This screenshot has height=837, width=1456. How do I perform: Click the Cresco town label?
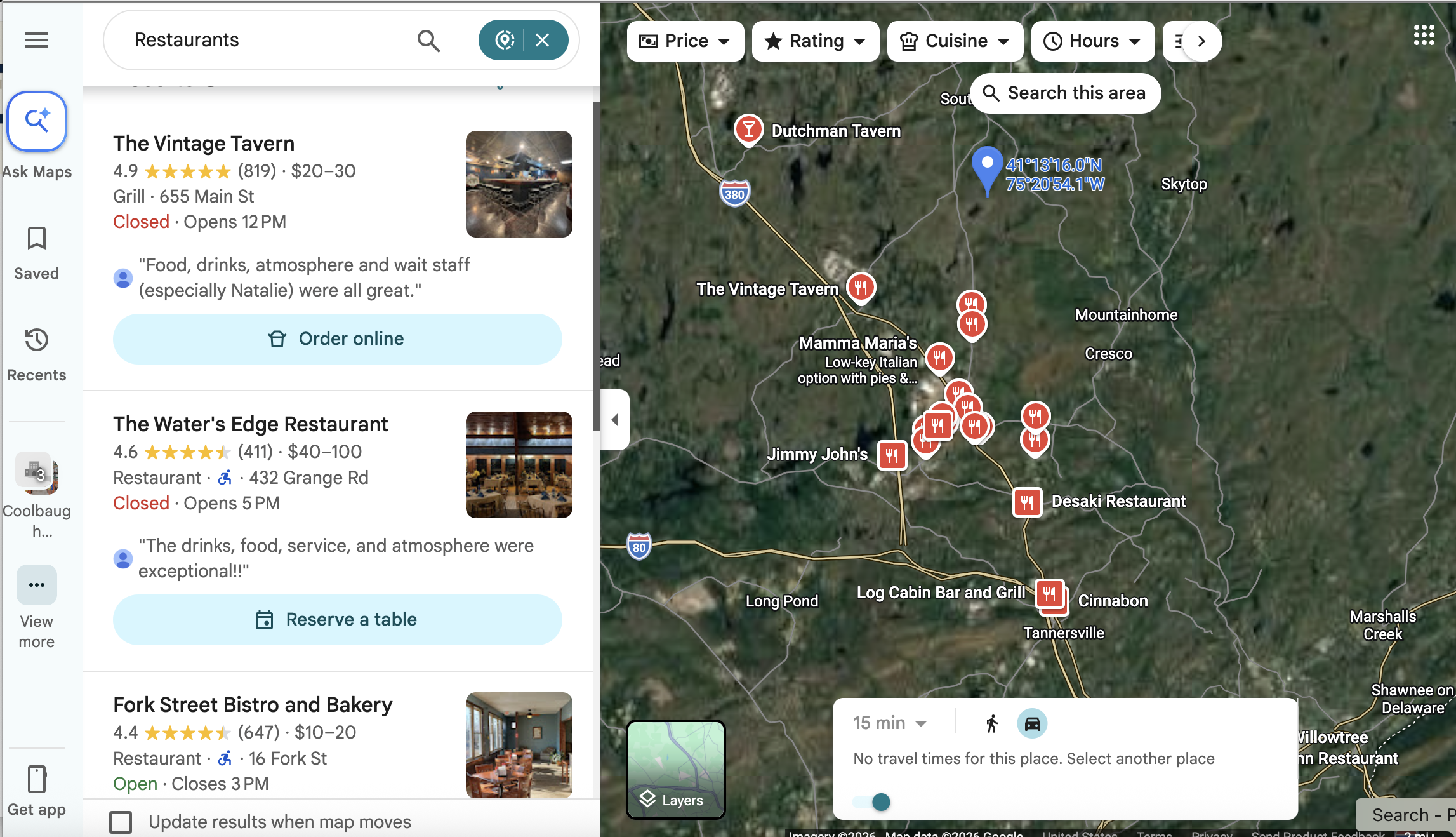click(x=1108, y=354)
